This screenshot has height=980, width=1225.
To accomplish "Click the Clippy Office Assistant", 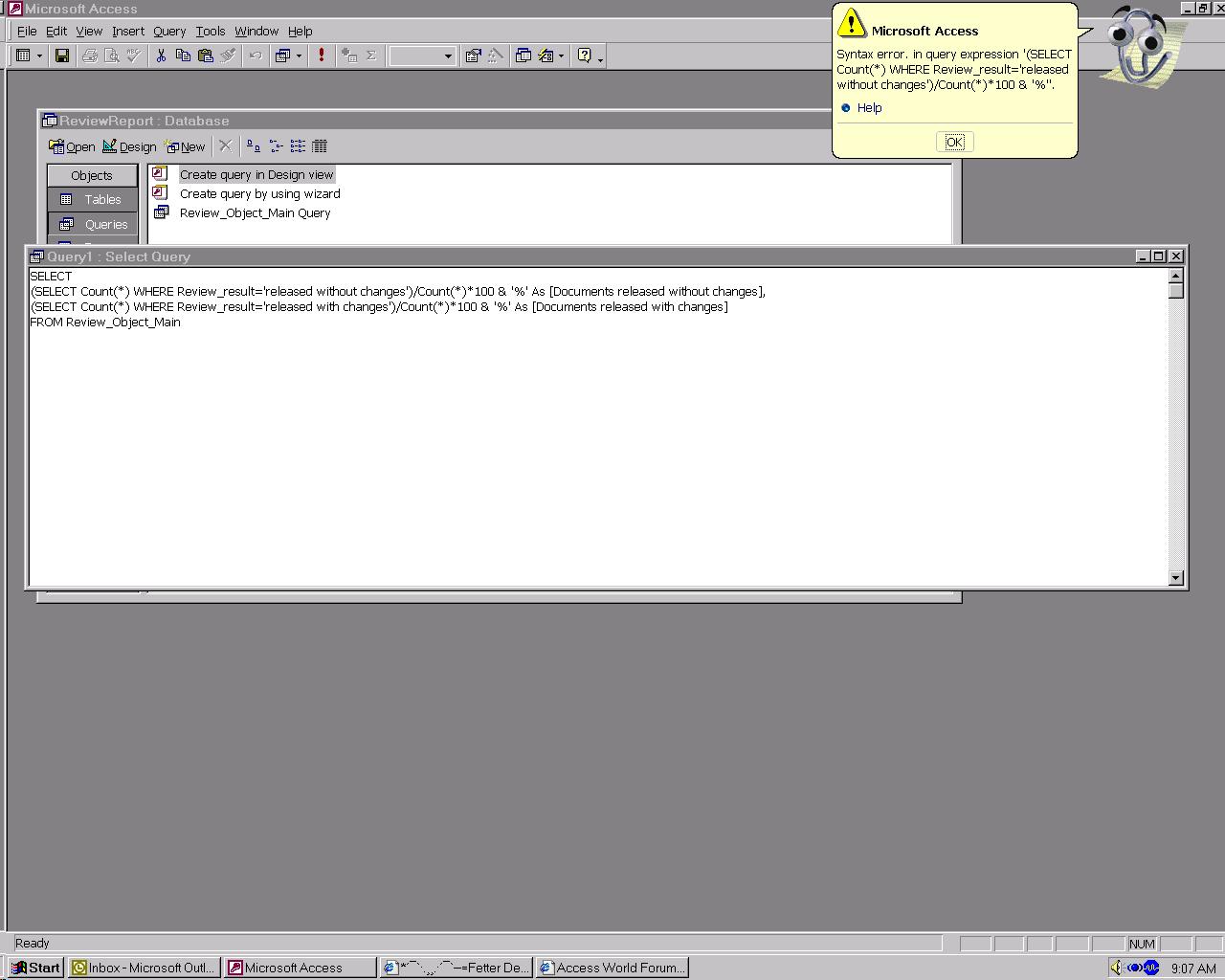I will [1144, 48].
